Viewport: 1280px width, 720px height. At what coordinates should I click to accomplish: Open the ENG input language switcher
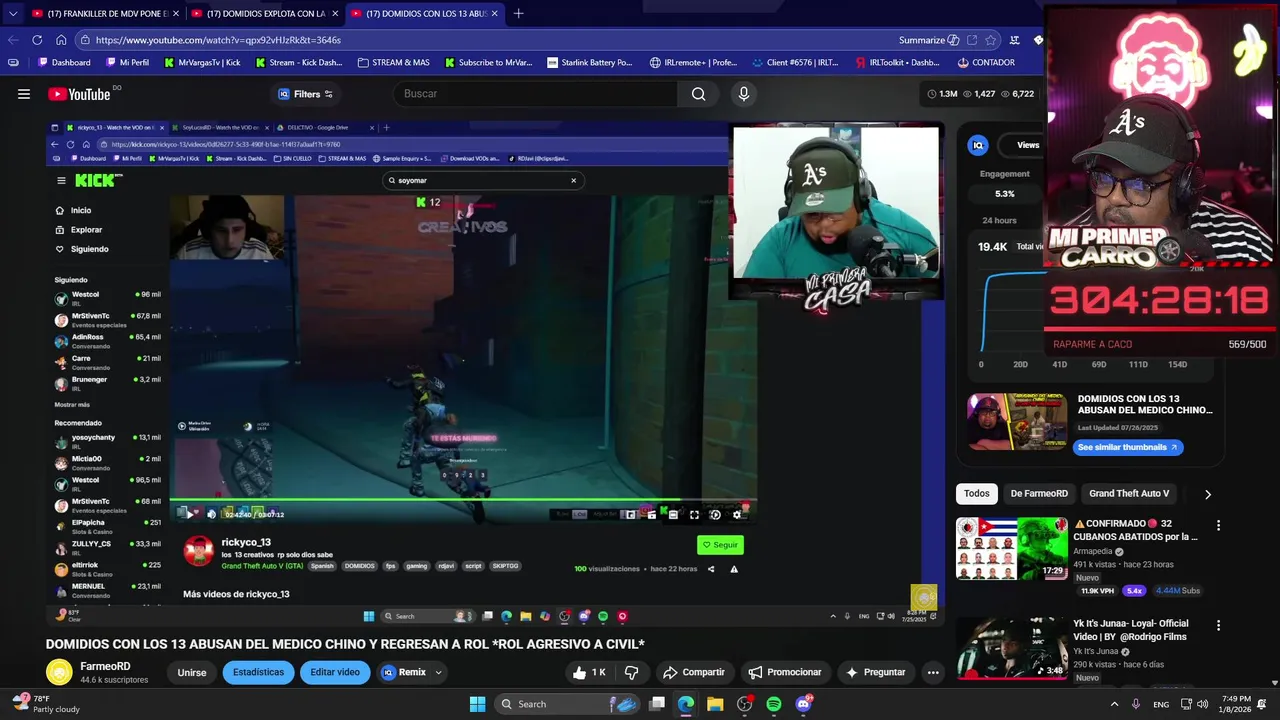click(1161, 704)
